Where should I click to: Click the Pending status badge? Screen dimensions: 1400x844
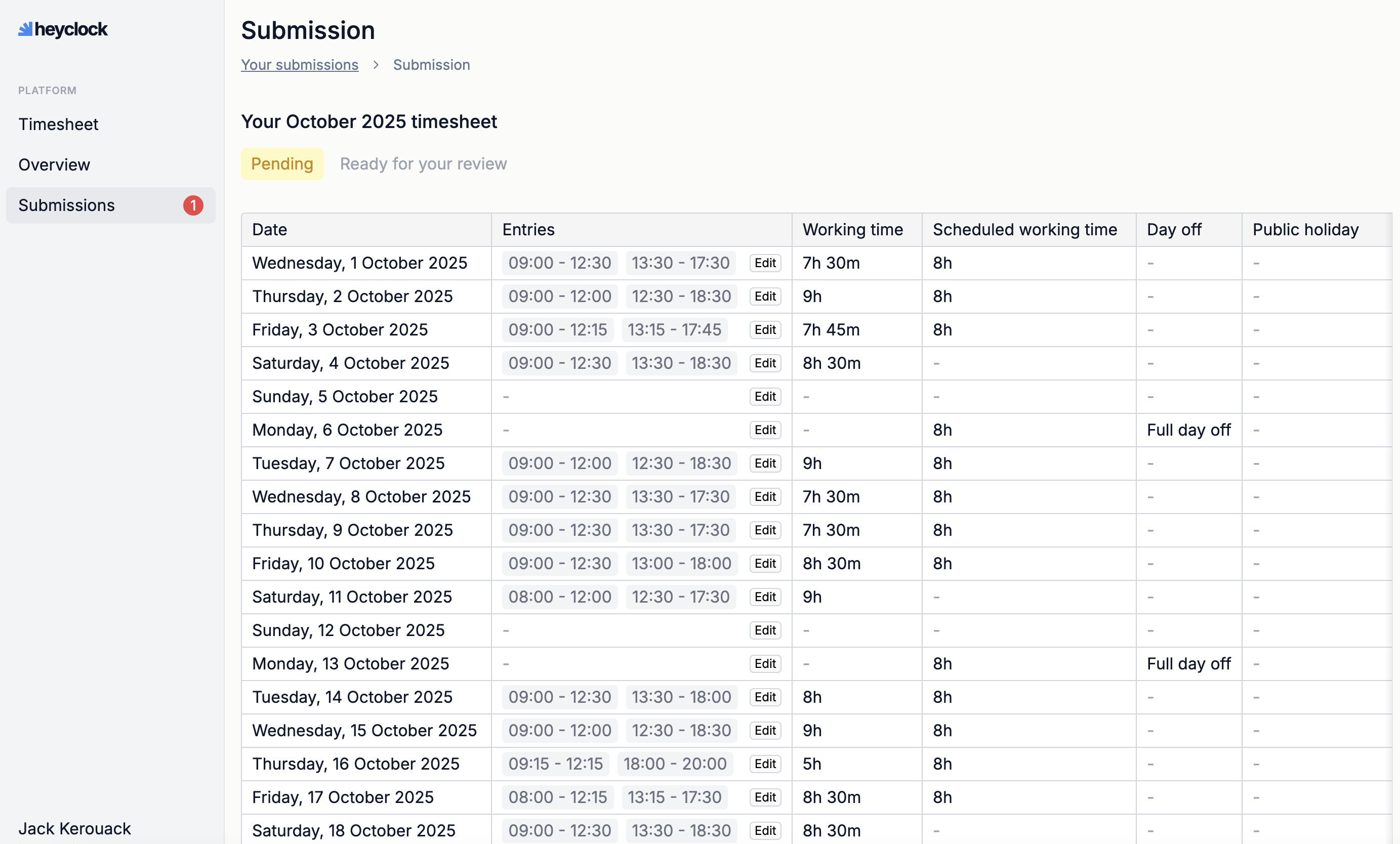(x=282, y=163)
